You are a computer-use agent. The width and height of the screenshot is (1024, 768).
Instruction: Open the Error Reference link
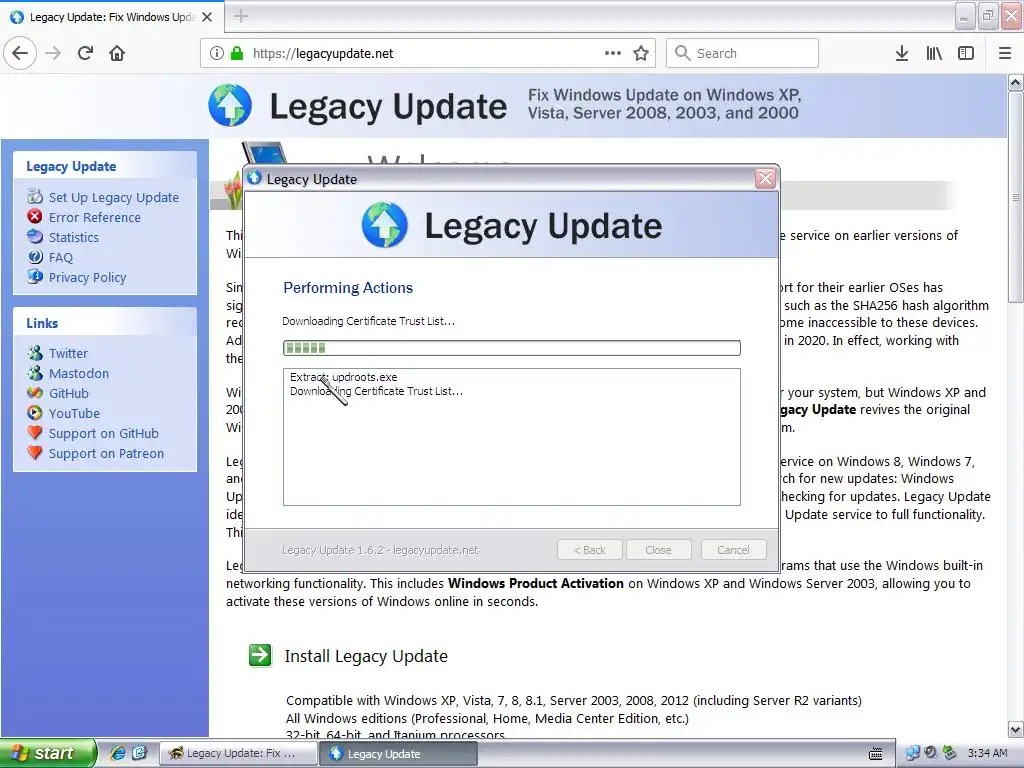[x=95, y=217]
